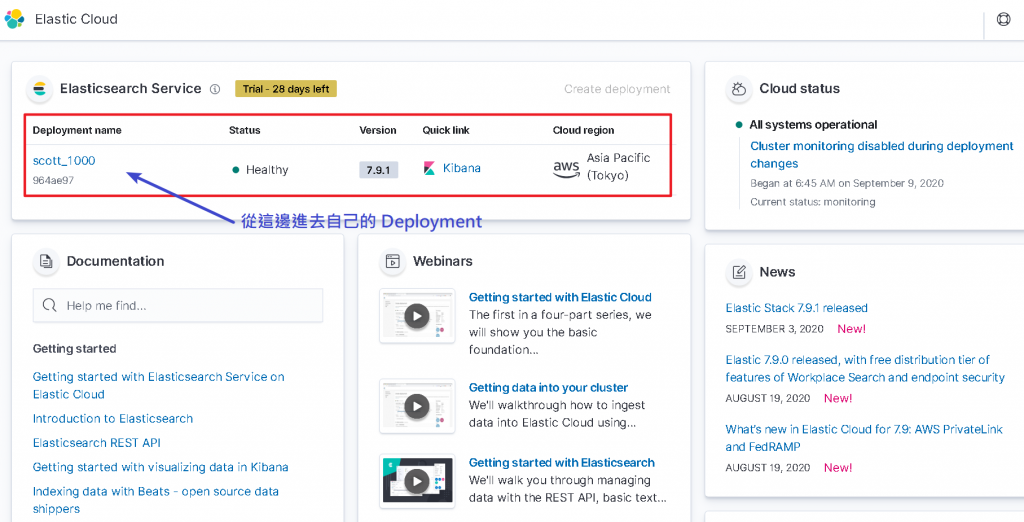Click the deployment ID 964ae97
The image size is (1024, 522).
(x=54, y=180)
